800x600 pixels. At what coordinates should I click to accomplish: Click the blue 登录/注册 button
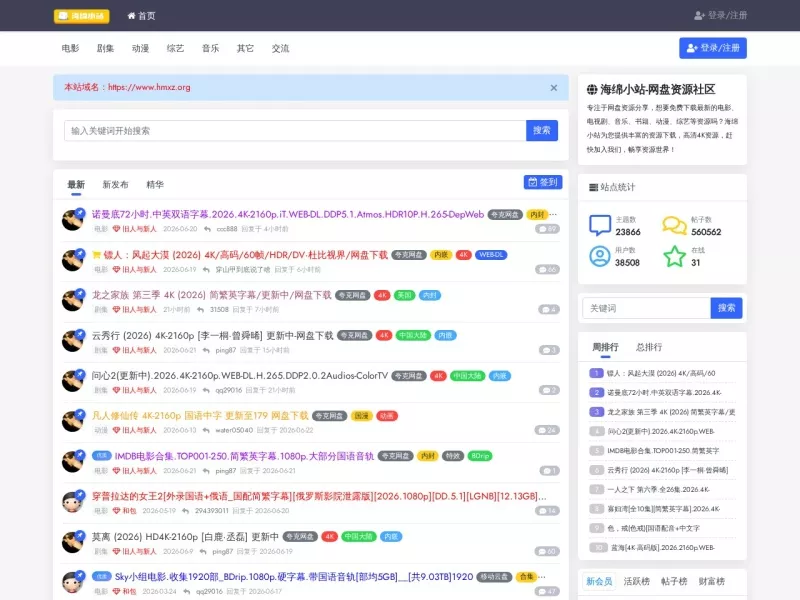click(x=713, y=48)
